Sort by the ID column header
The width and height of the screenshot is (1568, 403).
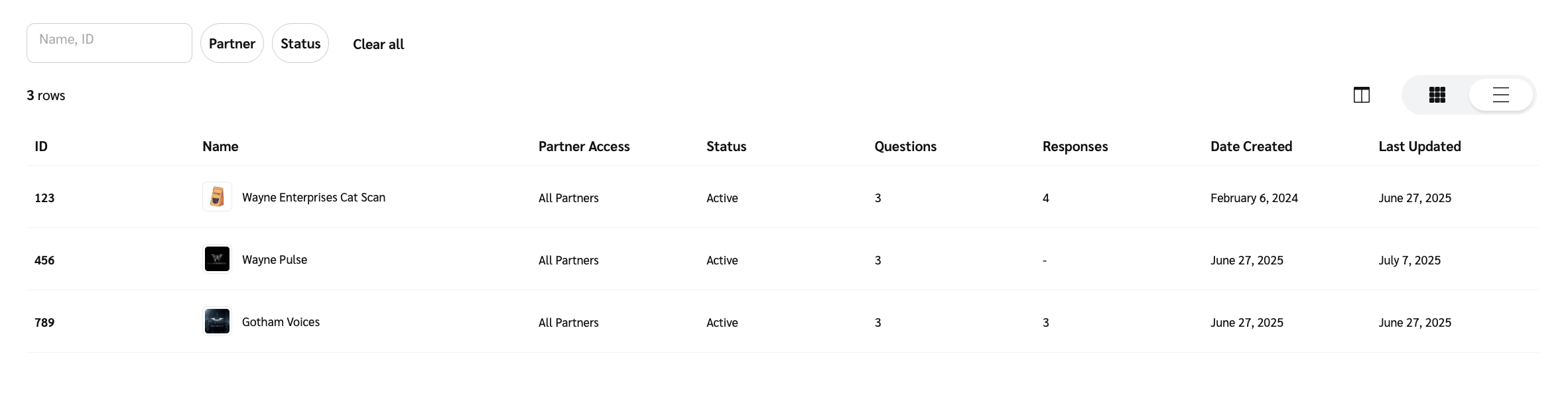(x=41, y=146)
